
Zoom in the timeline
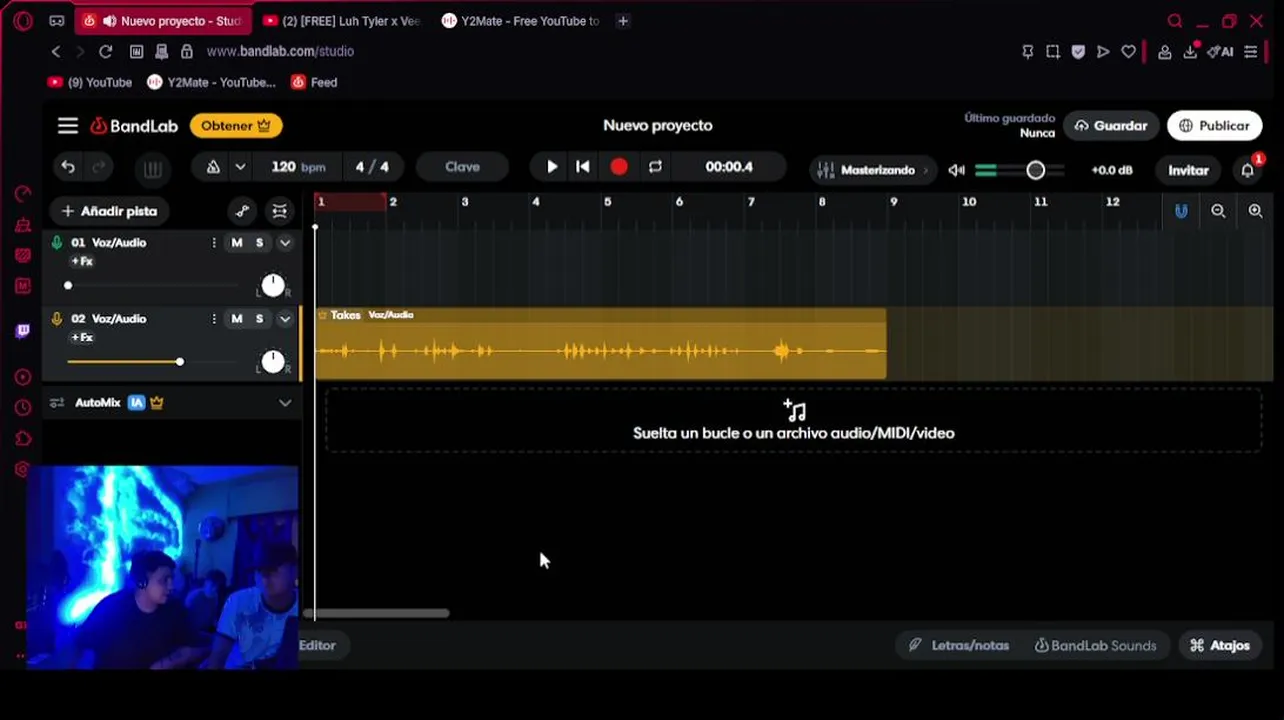1255,211
